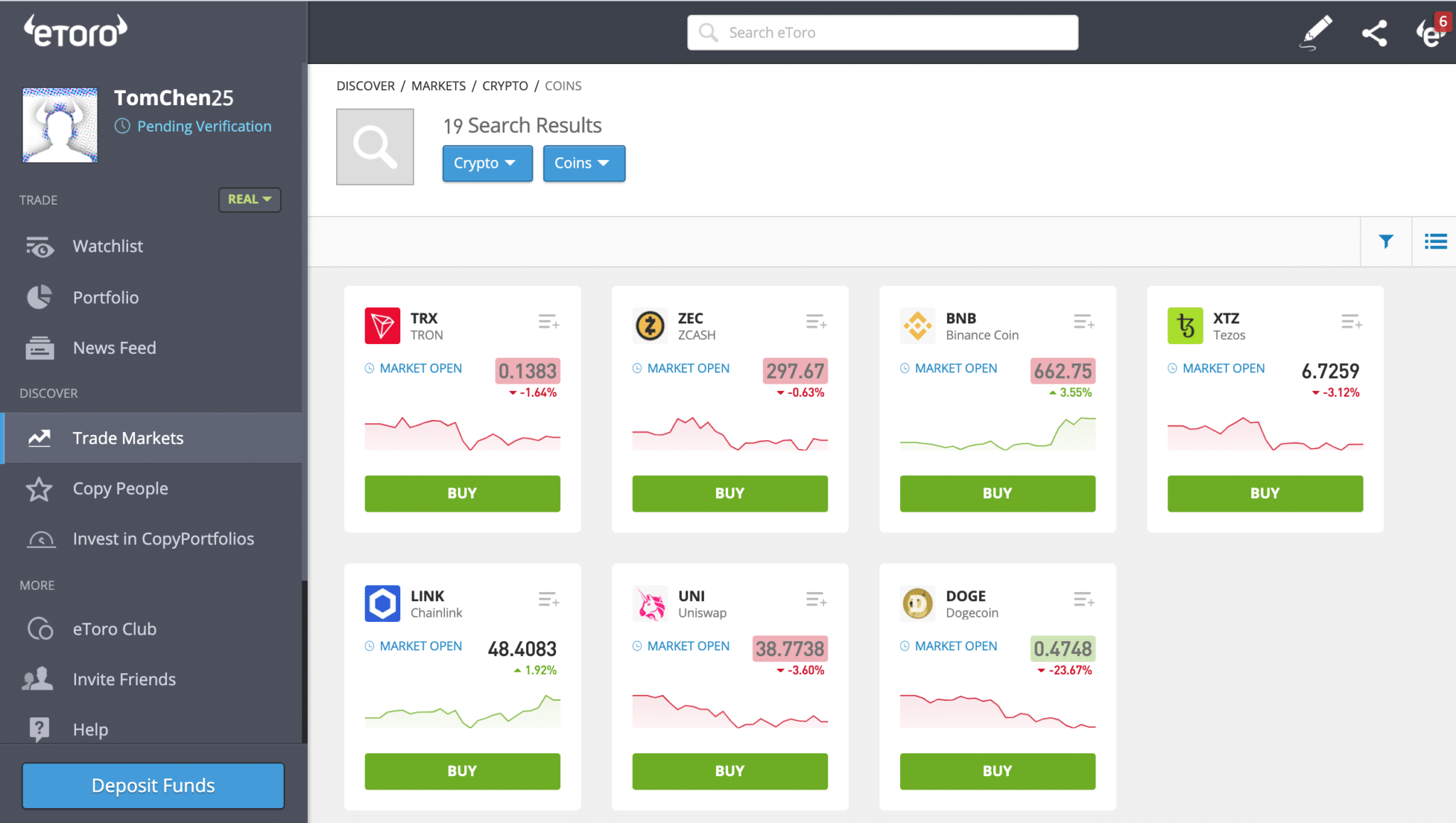Buy TRX TRON
The image size is (1456, 823).
(x=462, y=493)
